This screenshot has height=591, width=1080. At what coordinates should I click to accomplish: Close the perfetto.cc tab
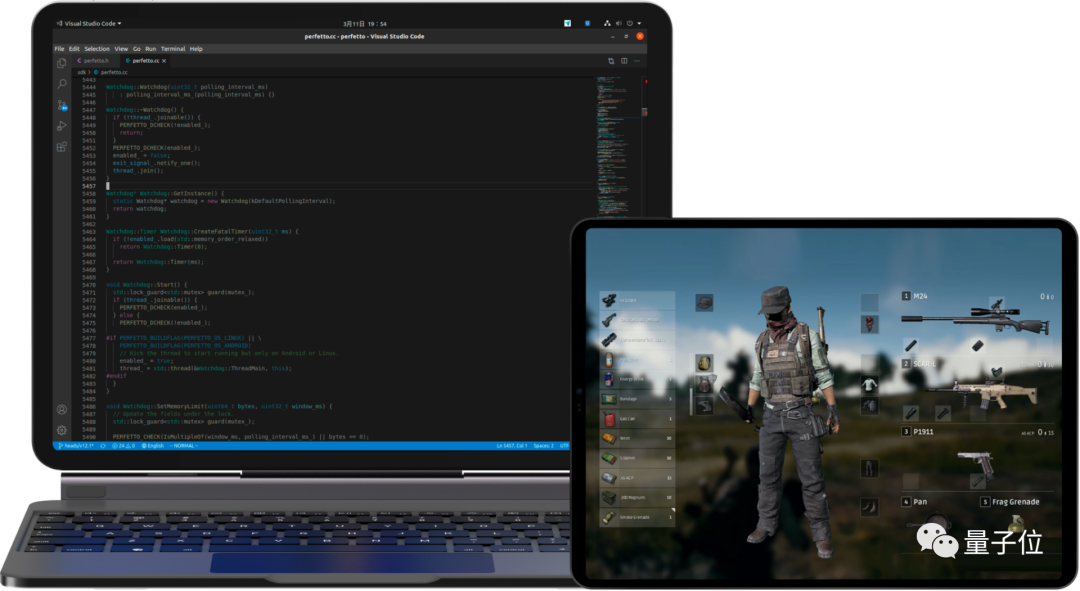coord(164,61)
